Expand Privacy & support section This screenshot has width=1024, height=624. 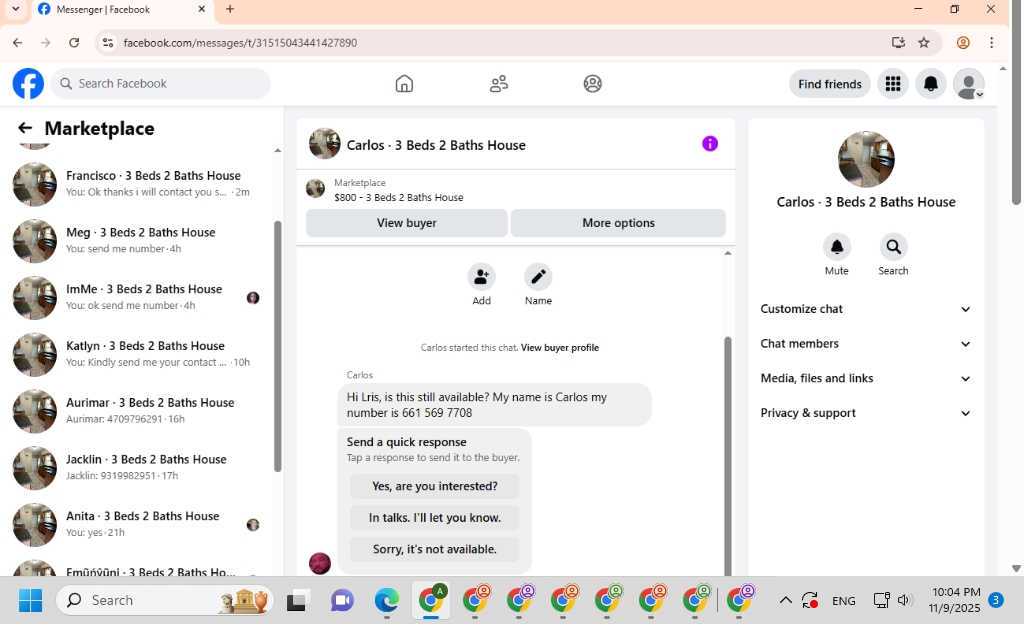click(x=865, y=413)
